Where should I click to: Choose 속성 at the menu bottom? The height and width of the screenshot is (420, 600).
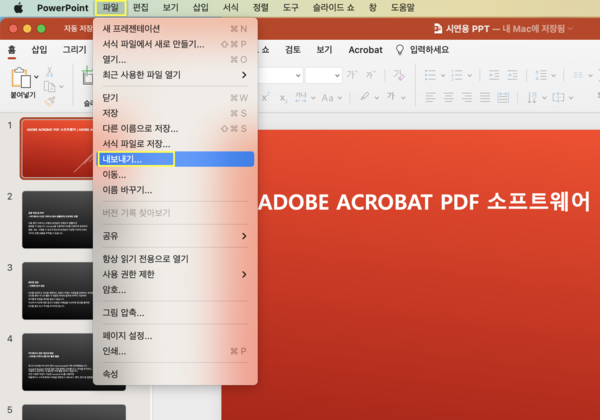[175, 374]
